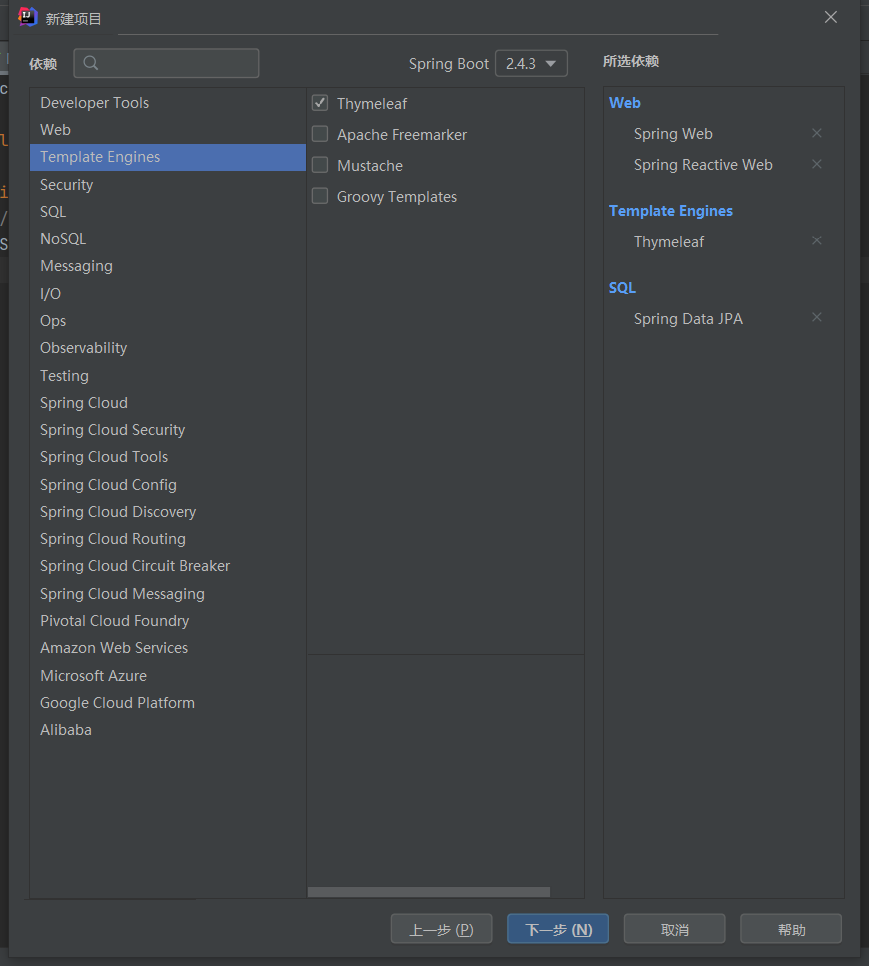This screenshot has width=869, height=966.
Task: Uncheck the Thymeleaf checkbox
Action: pos(320,103)
